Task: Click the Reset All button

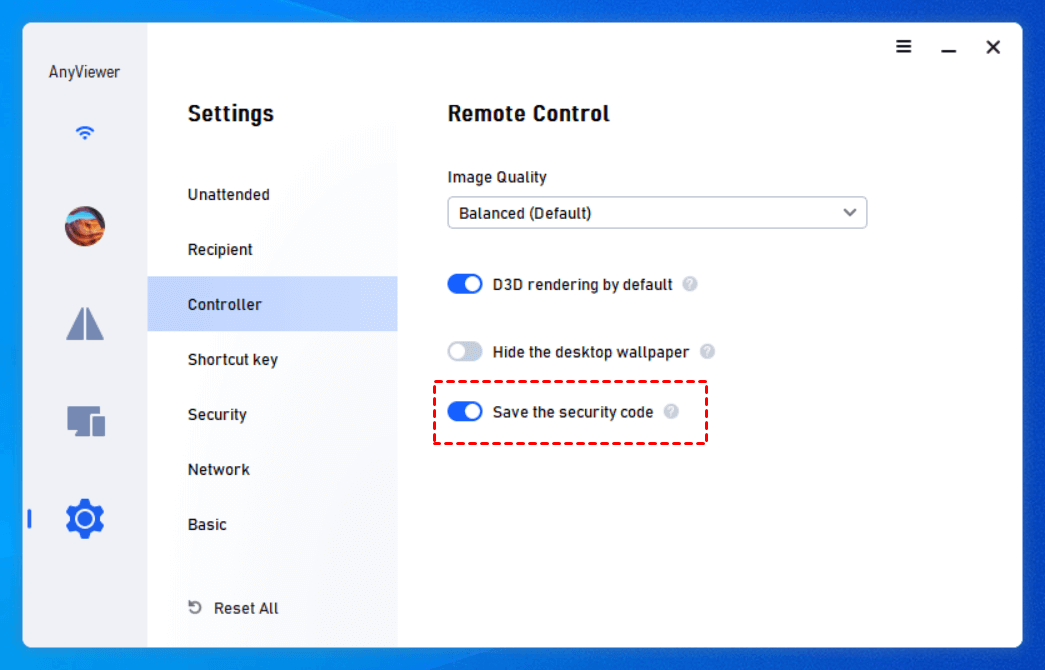Action: [234, 608]
